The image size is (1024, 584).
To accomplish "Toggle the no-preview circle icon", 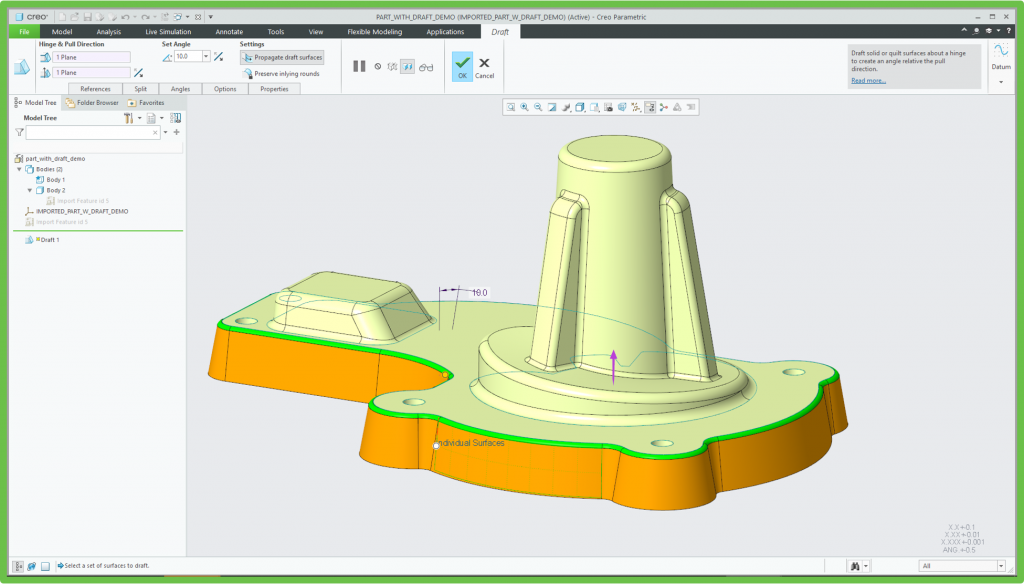I will coord(378,67).
